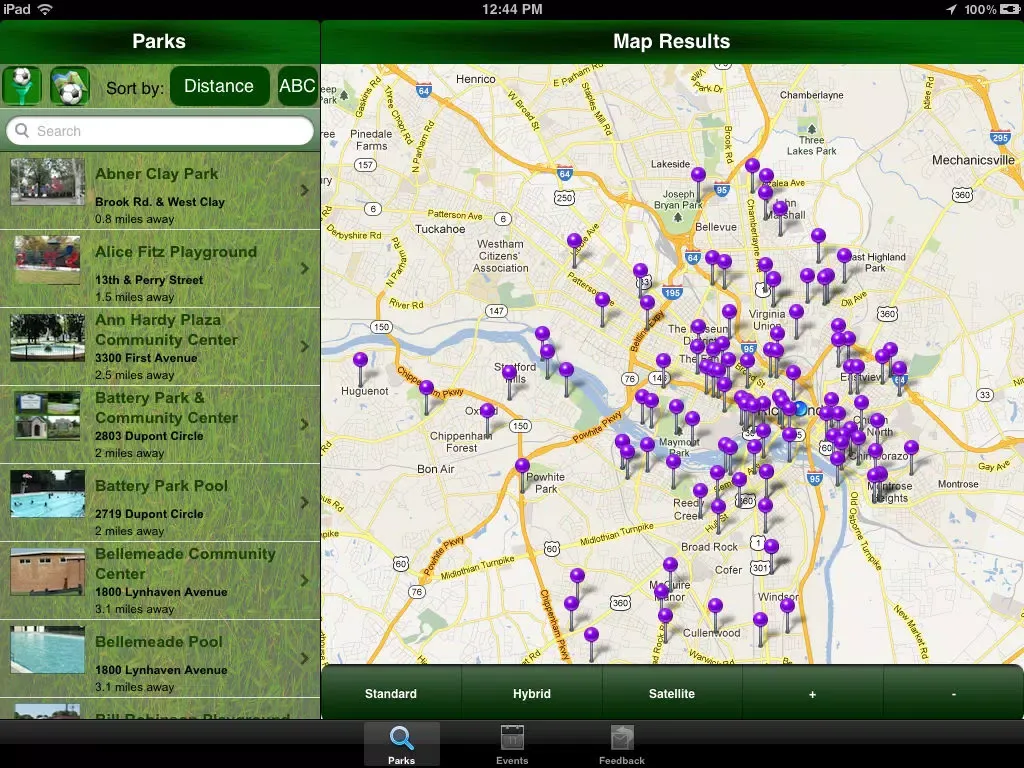The width and height of the screenshot is (1024, 768).
Task: Sort parks by Distance
Action: click(x=219, y=86)
